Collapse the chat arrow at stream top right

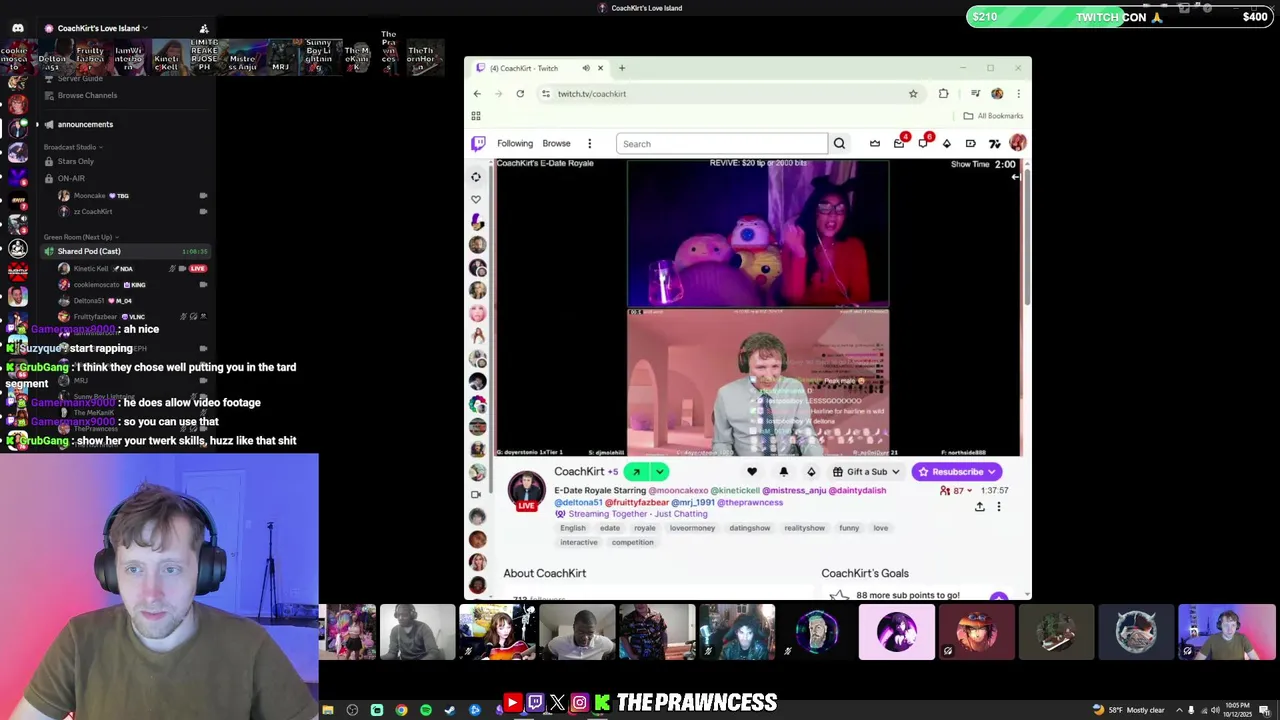click(x=1015, y=177)
